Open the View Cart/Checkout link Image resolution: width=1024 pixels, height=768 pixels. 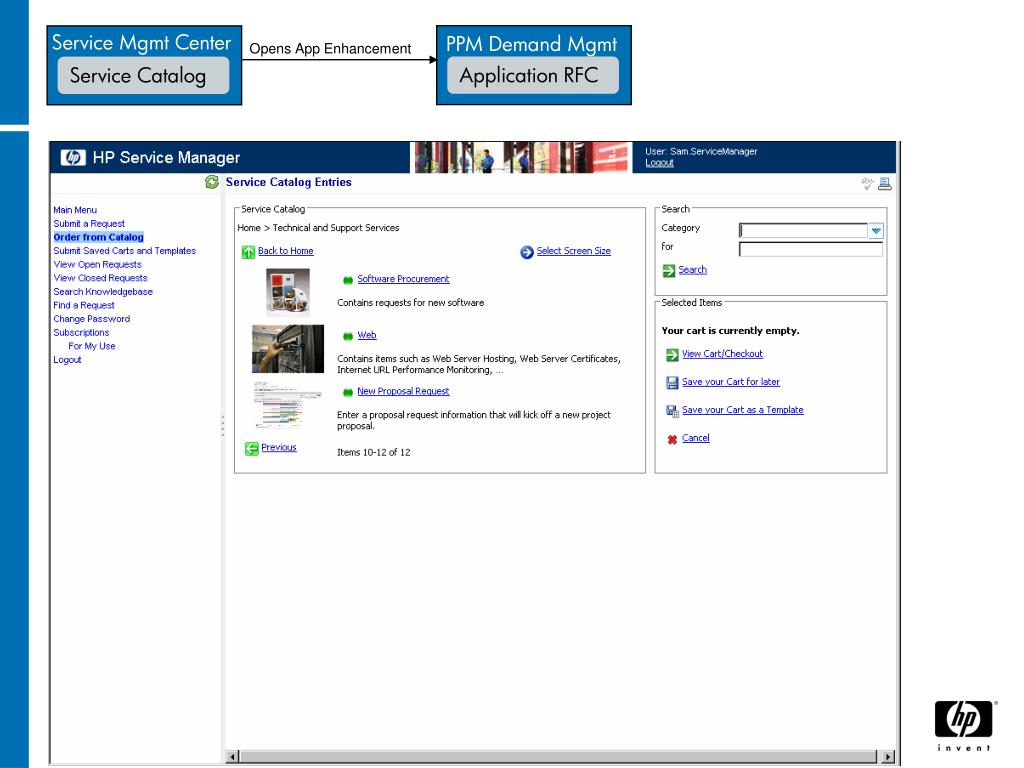click(x=722, y=355)
